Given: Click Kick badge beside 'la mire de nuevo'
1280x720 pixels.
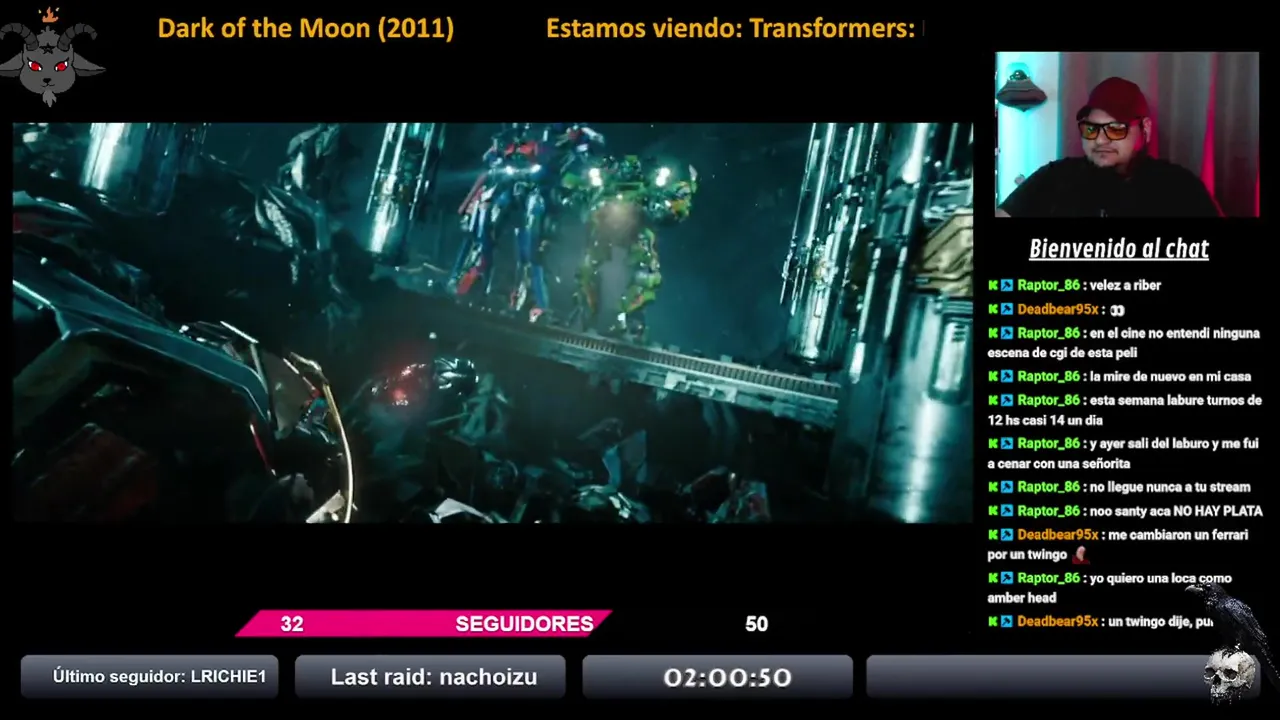Looking at the screenshot, I should pos(994,376).
